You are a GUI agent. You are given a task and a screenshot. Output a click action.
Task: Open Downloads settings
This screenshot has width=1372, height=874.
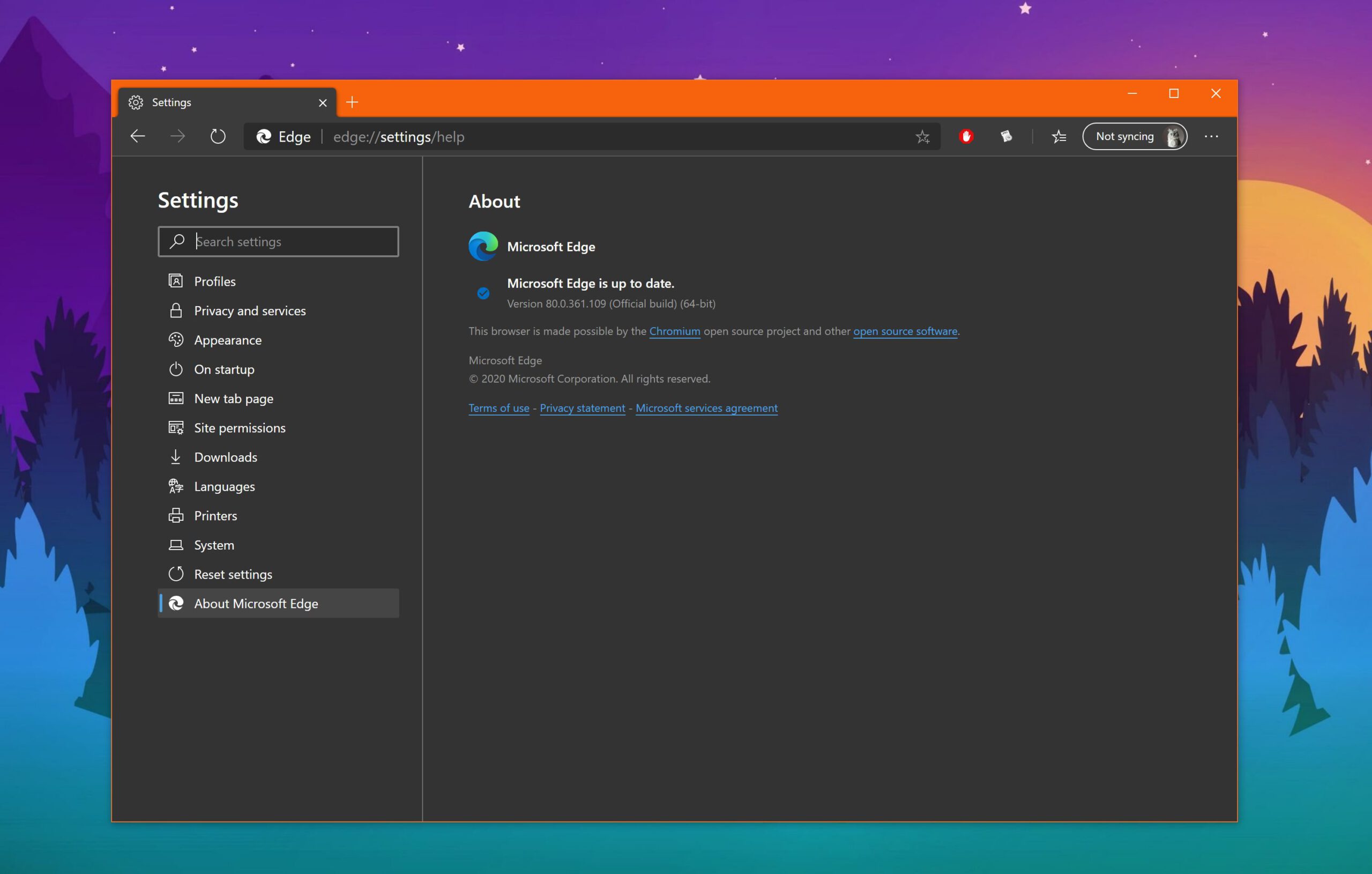(278, 457)
